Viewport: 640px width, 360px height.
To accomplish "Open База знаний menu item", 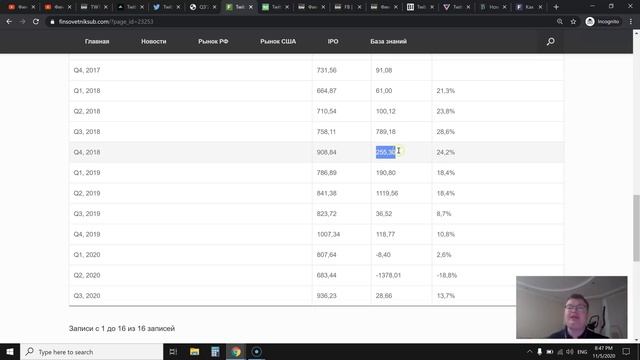I will click(388, 41).
